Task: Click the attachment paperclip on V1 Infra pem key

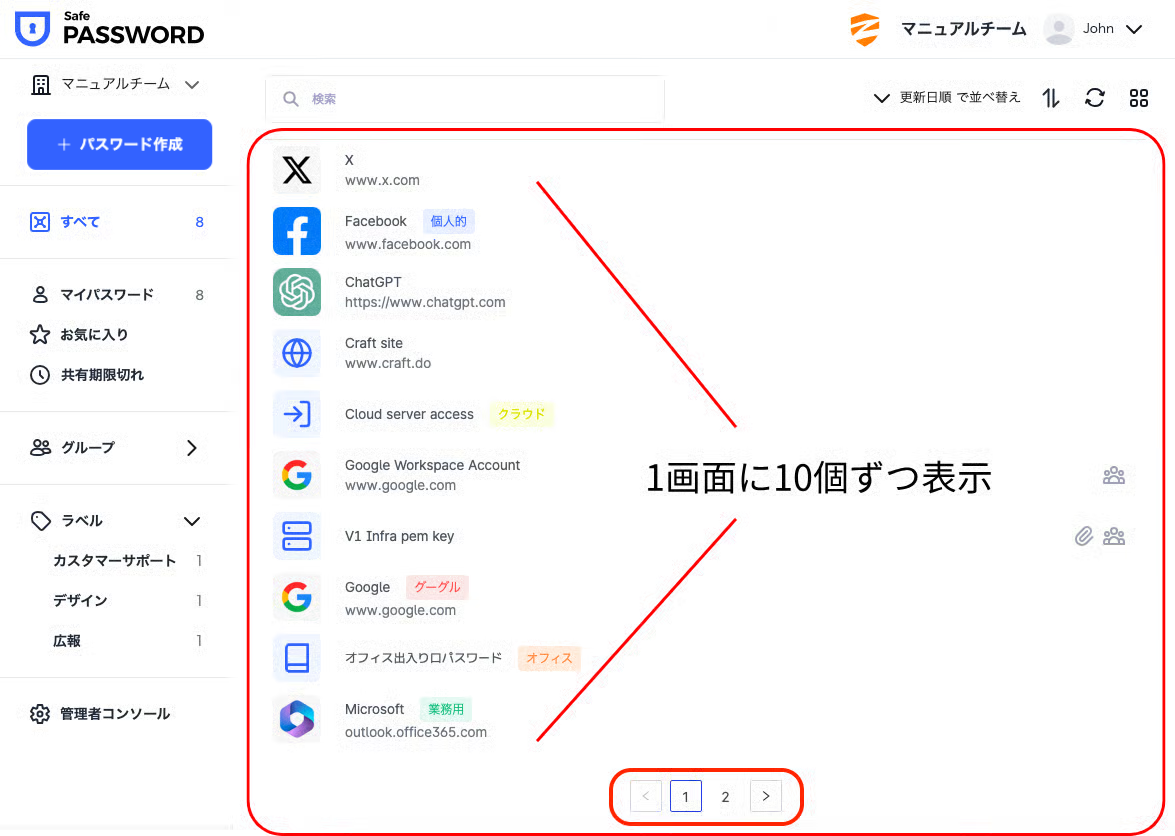Action: (x=1084, y=536)
